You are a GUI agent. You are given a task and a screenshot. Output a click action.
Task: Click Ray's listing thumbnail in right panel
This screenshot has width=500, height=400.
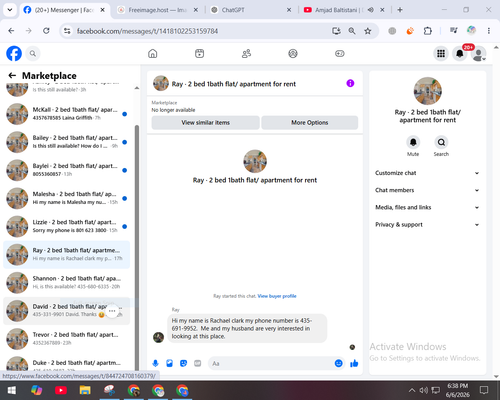[428, 91]
